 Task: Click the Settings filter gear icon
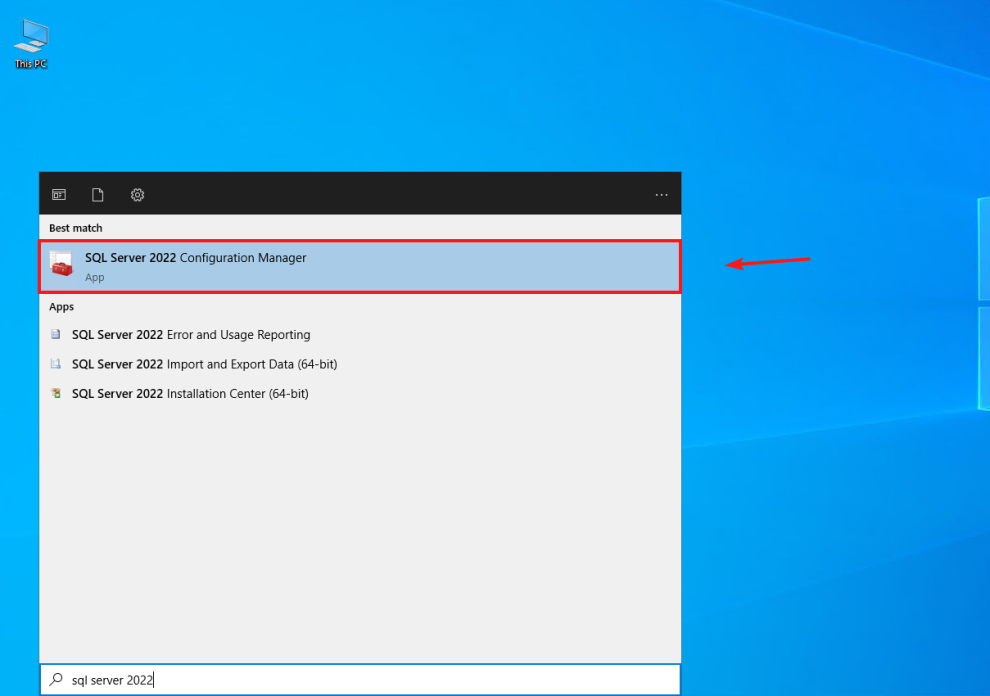137,194
